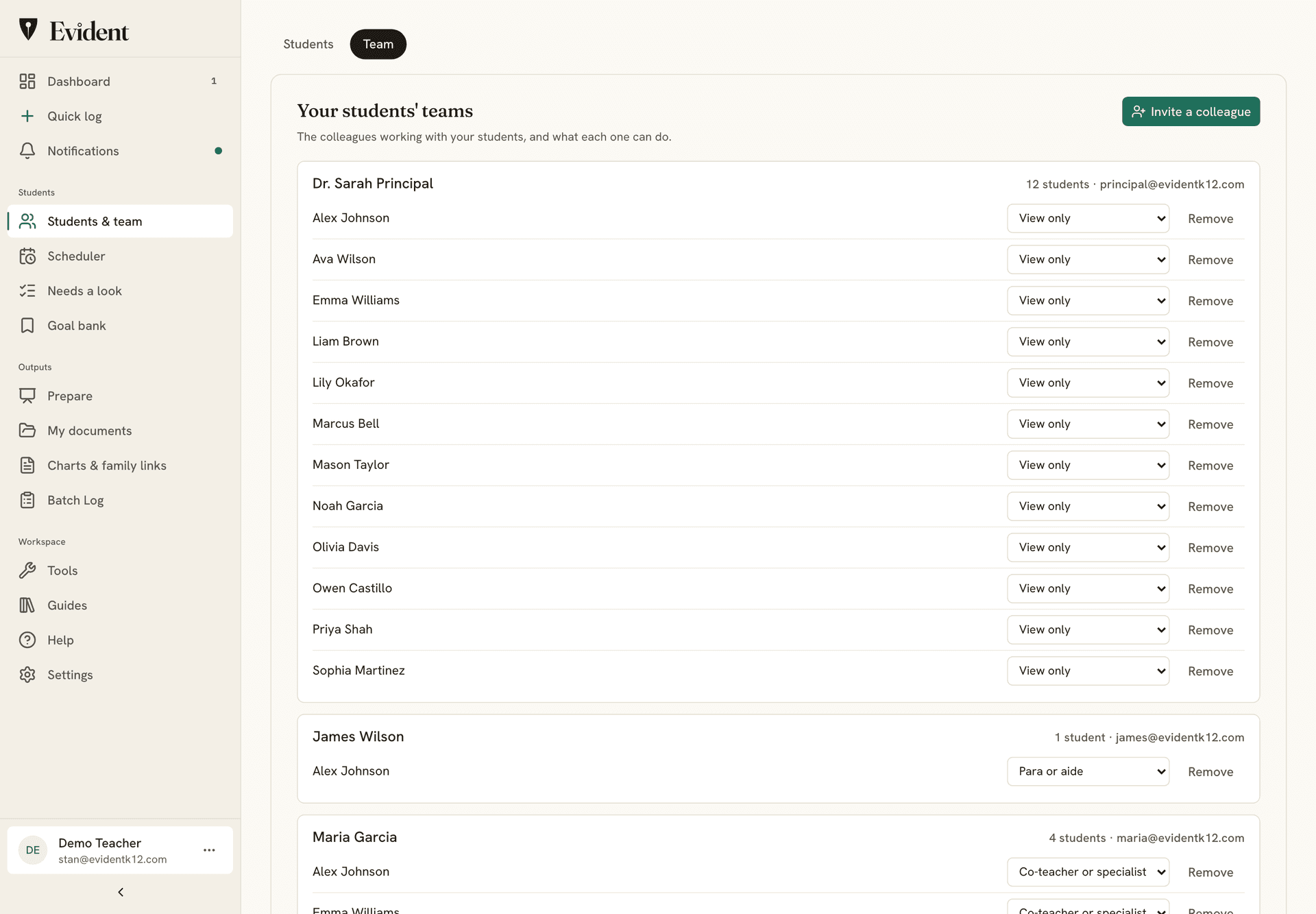Click the Tools wrench icon
The width and height of the screenshot is (1316, 914).
click(x=27, y=570)
